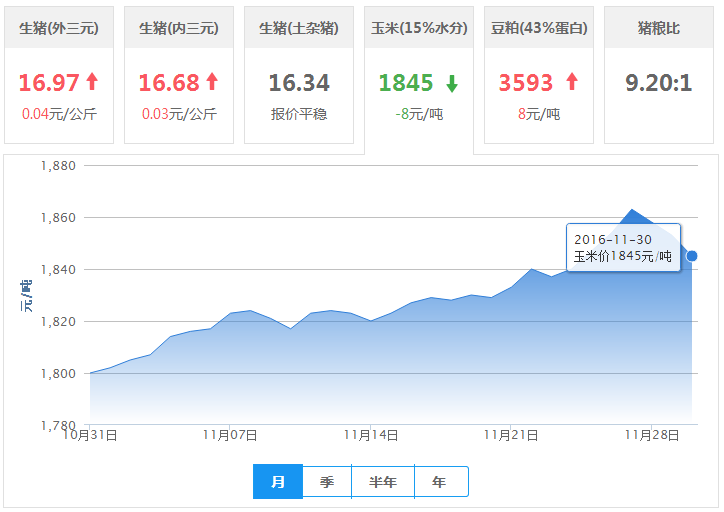
Task: Click the 11月28日 axis label
Action: tap(652, 435)
